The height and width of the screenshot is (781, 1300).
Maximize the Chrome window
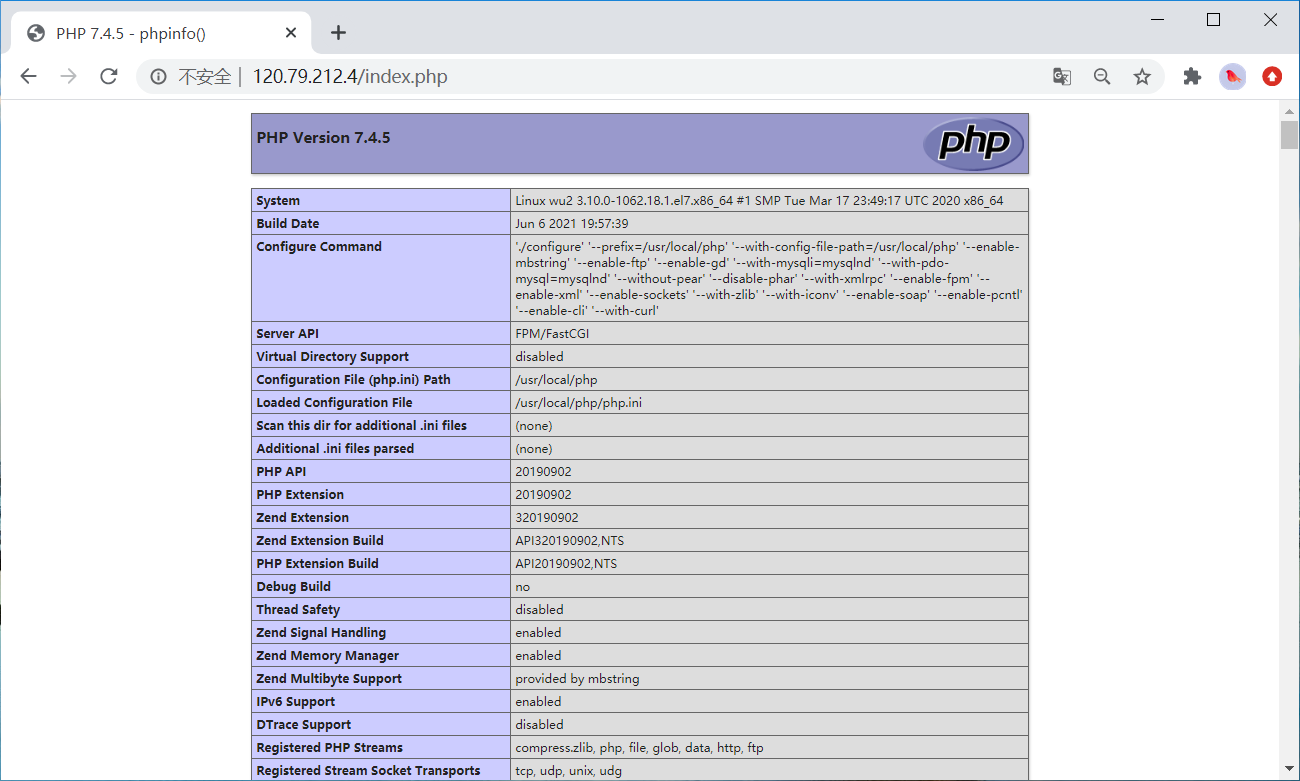click(x=1213, y=19)
